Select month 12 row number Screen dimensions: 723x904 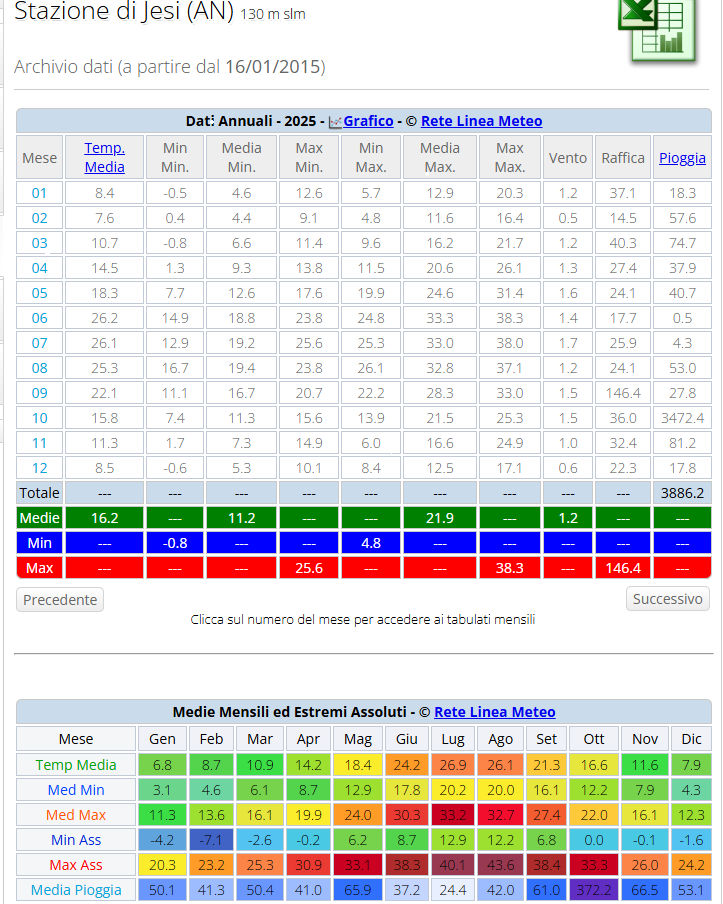pos(39,468)
